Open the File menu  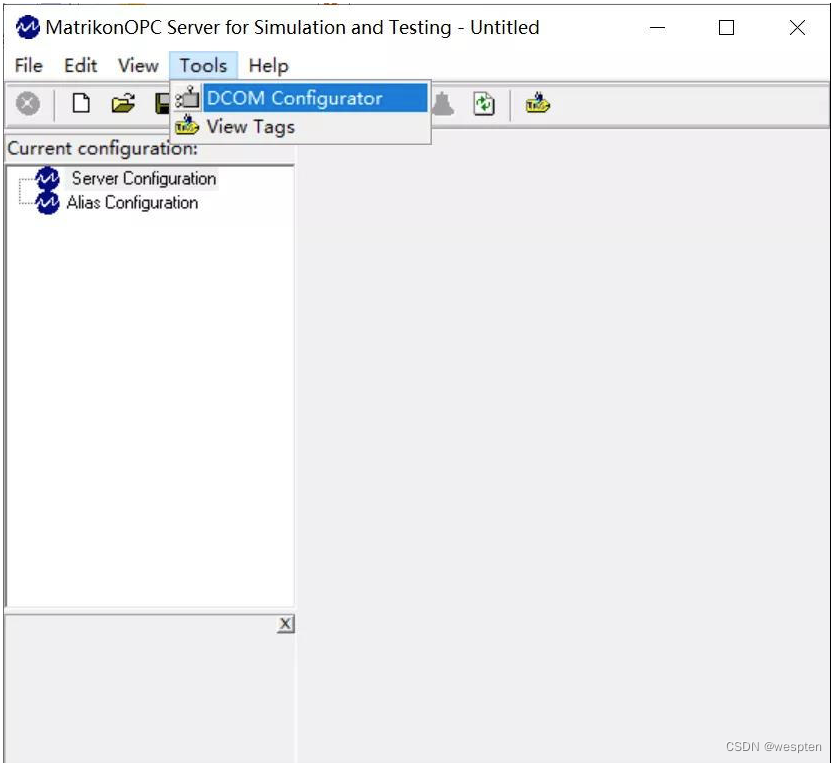[x=28, y=66]
